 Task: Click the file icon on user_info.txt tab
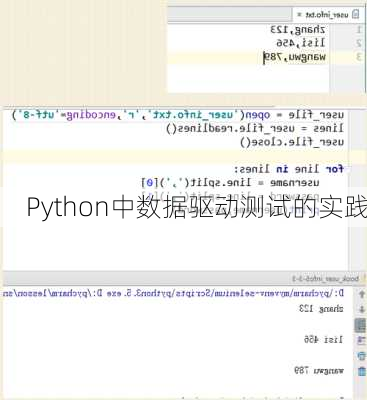pyautogui.click(x=356, y=15)
